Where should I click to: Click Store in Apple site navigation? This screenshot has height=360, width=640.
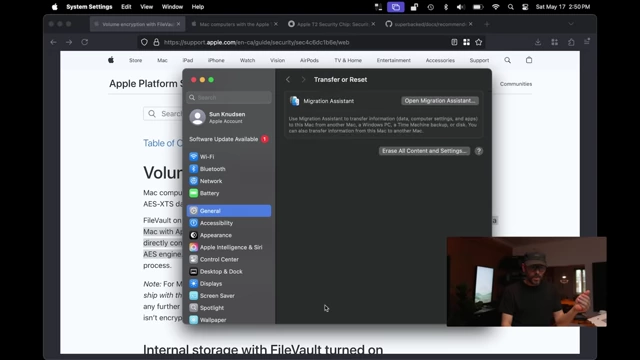coord(136,60)
